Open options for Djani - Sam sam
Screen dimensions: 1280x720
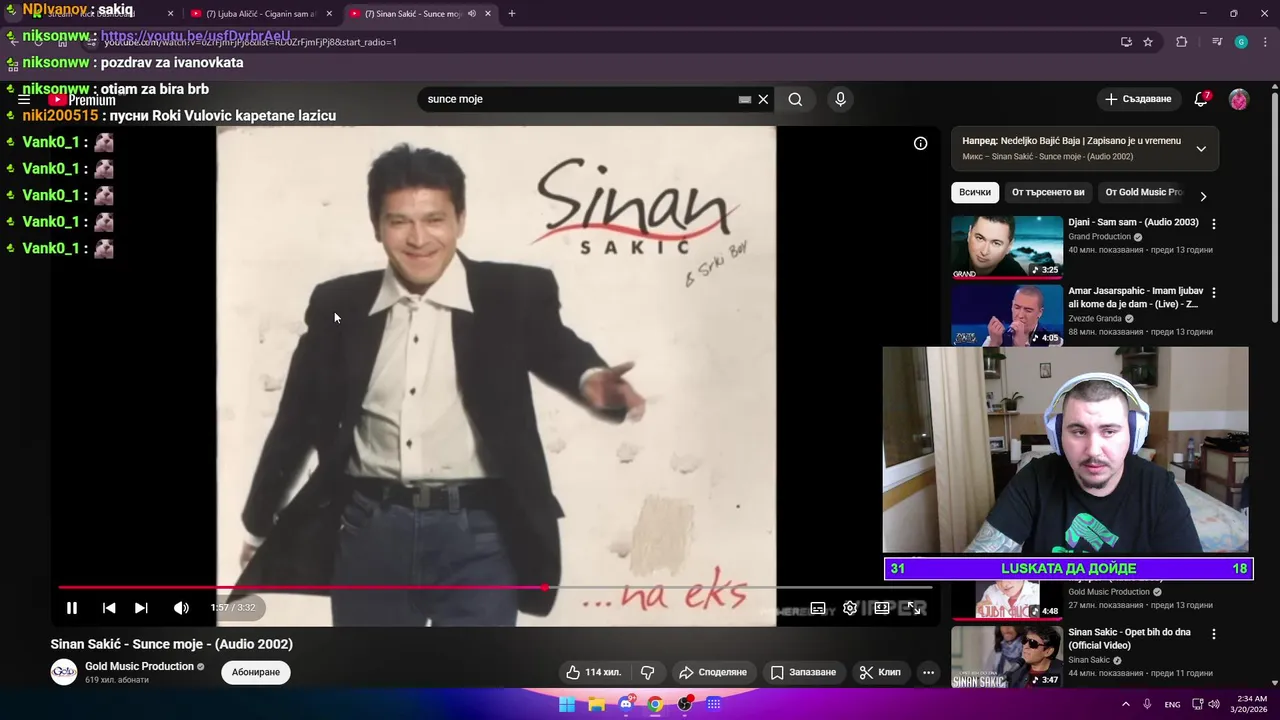coord(1214,224)
